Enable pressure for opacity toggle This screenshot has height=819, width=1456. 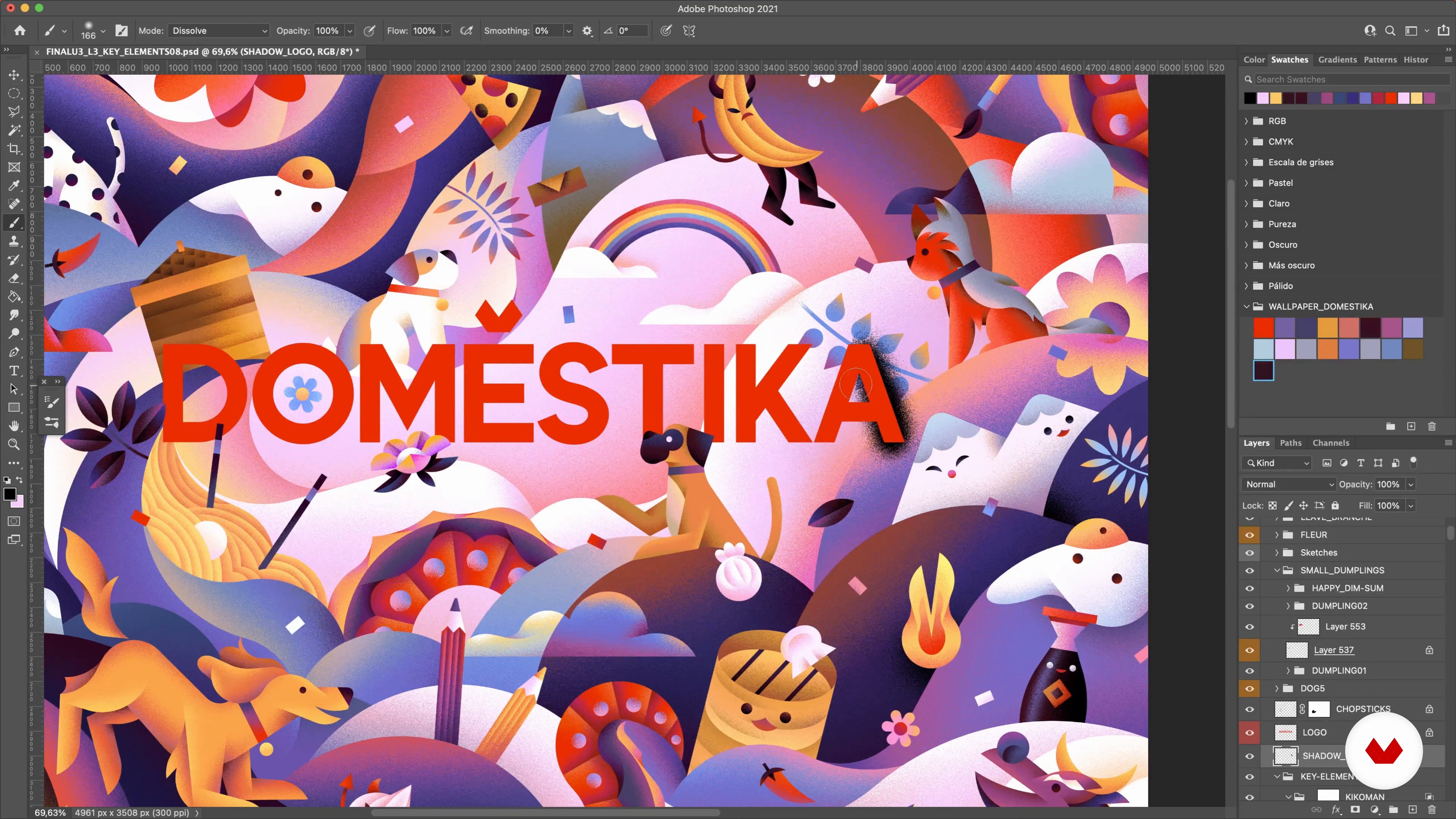(369, 30)
